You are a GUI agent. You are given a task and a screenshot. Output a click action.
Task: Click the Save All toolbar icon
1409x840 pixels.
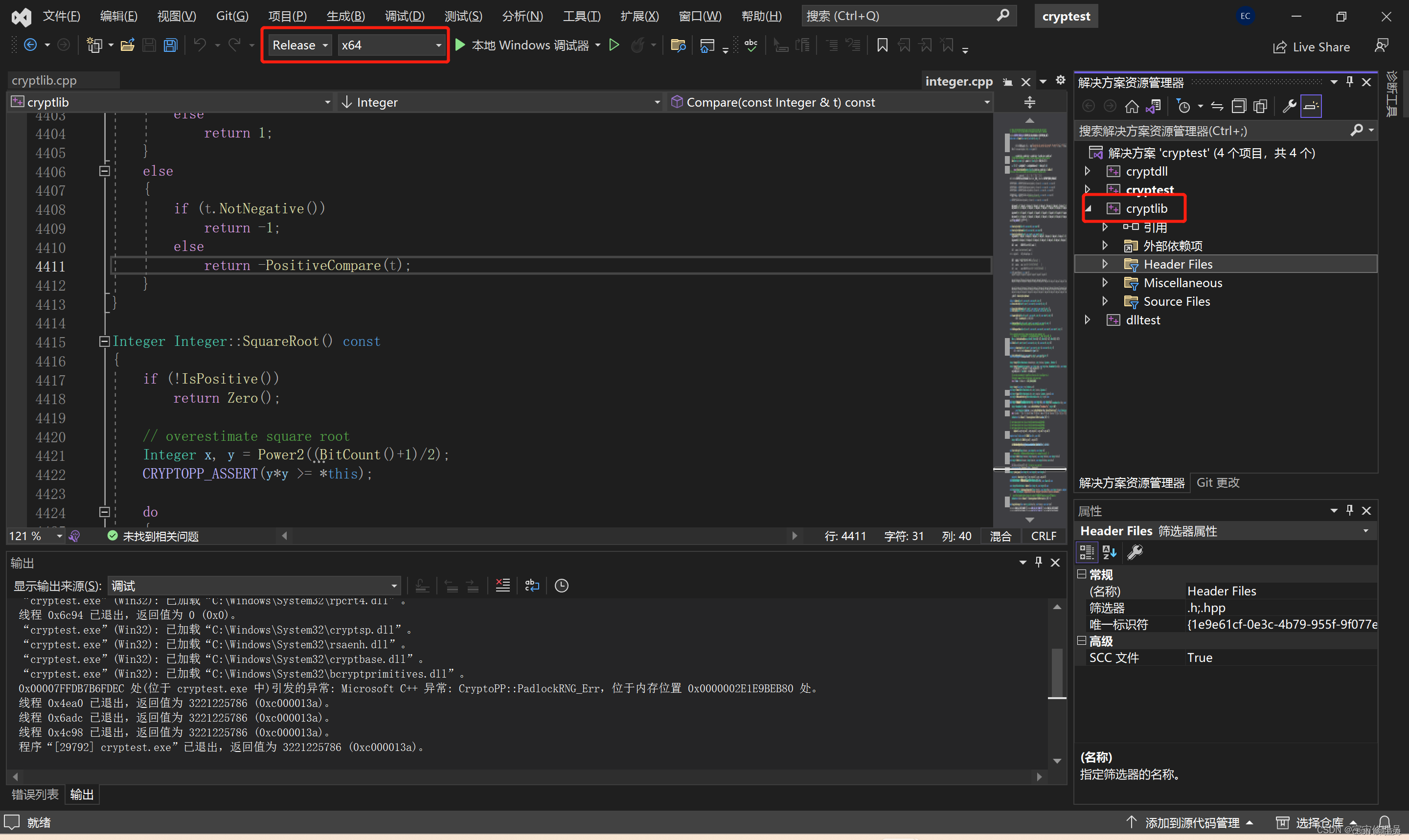[170, 45]
